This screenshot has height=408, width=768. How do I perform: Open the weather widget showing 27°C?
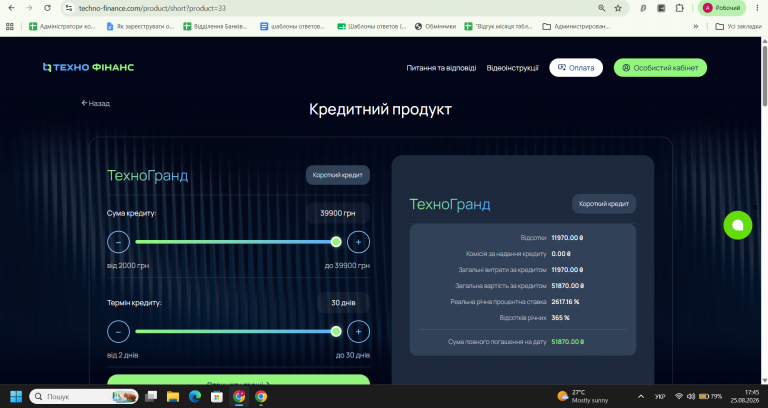[x=583, y=396]
